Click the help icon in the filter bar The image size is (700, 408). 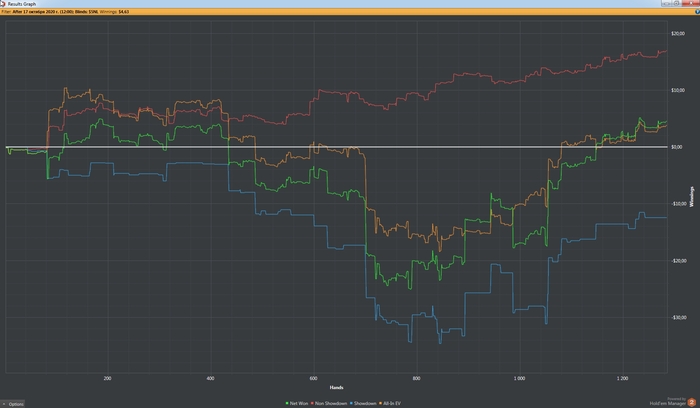pos(697,12)
